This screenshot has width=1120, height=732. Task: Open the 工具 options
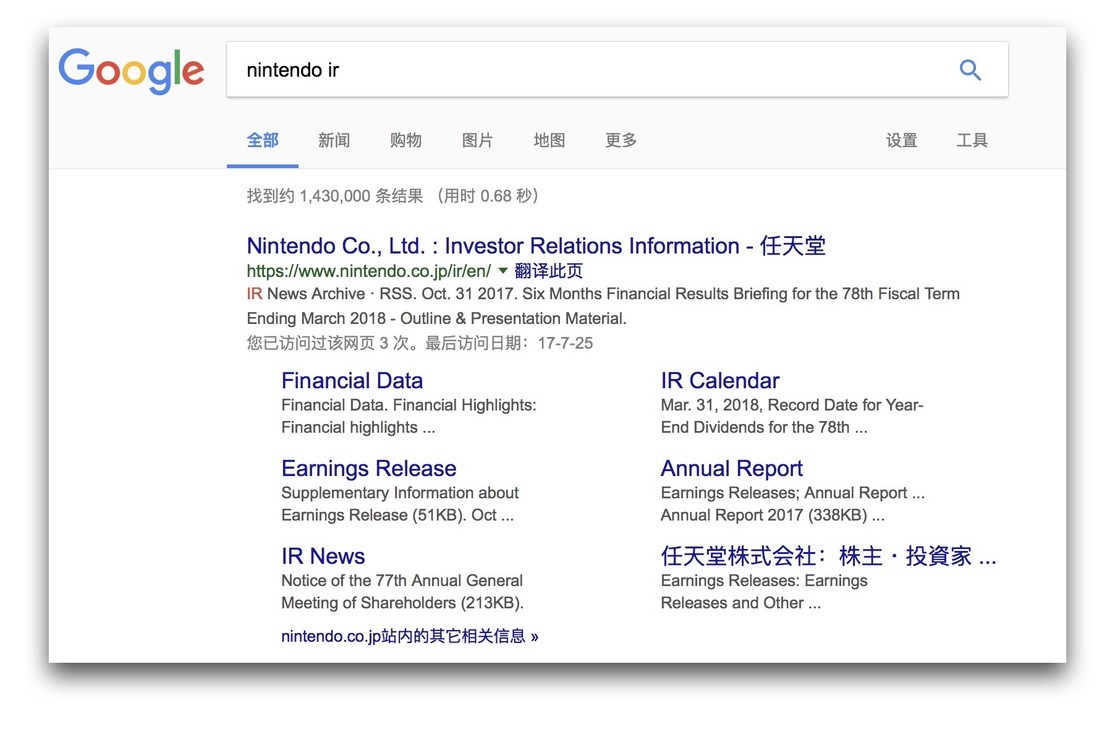coord(972,140)
